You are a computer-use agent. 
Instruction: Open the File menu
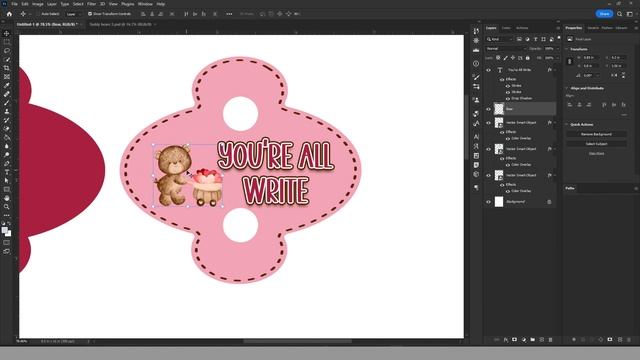14,4
